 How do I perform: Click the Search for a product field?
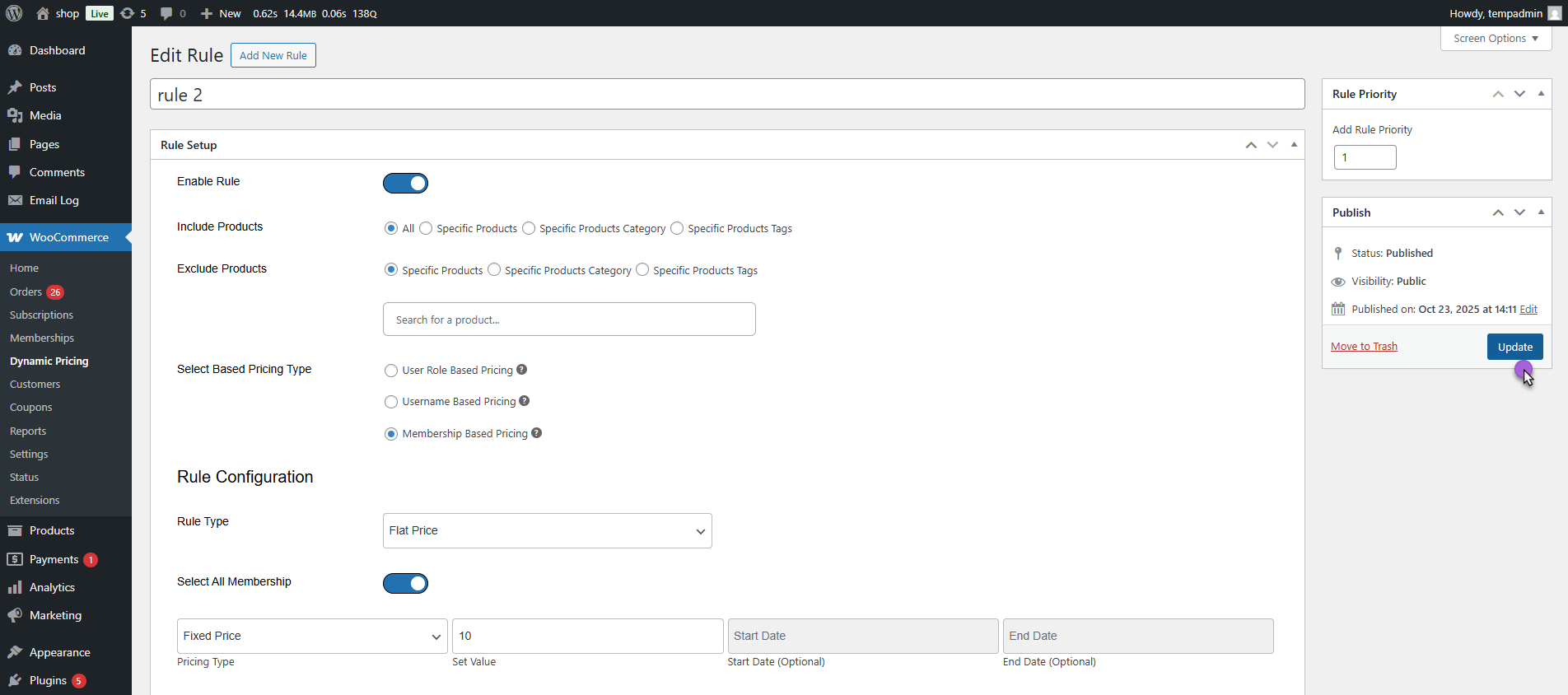[x=568, y=320]
